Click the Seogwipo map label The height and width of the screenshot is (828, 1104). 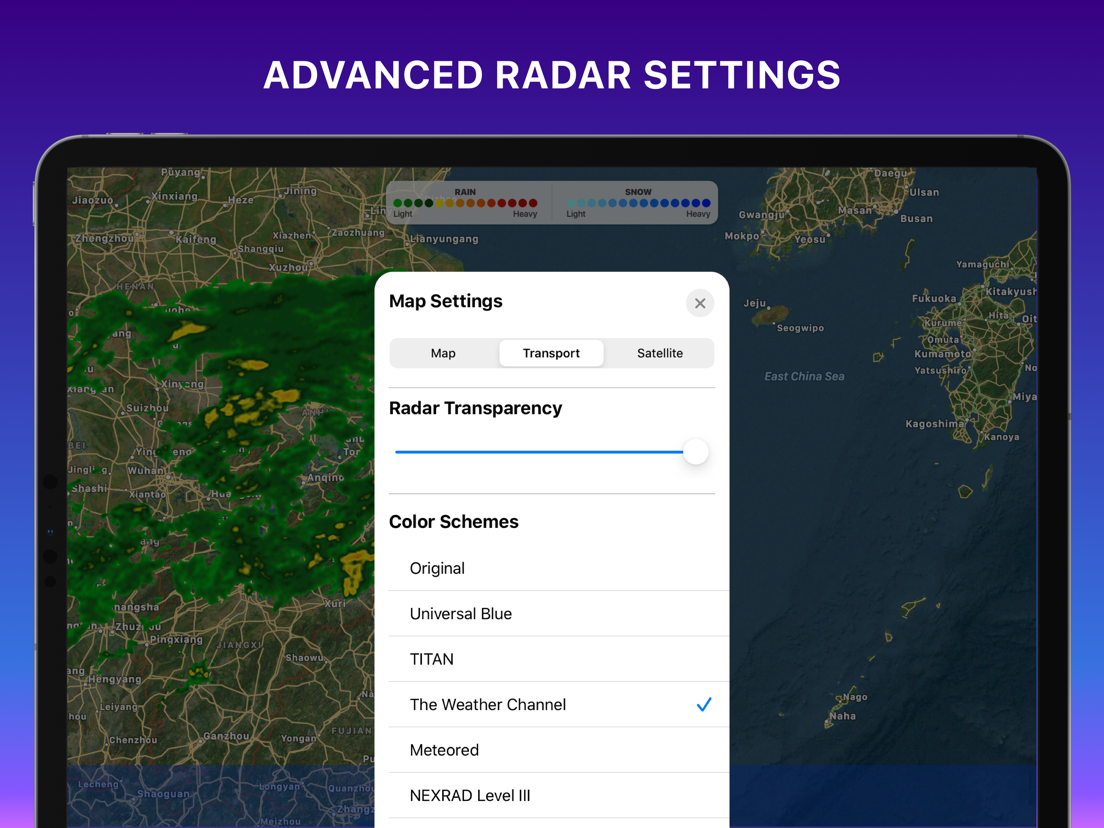(800, 328)
